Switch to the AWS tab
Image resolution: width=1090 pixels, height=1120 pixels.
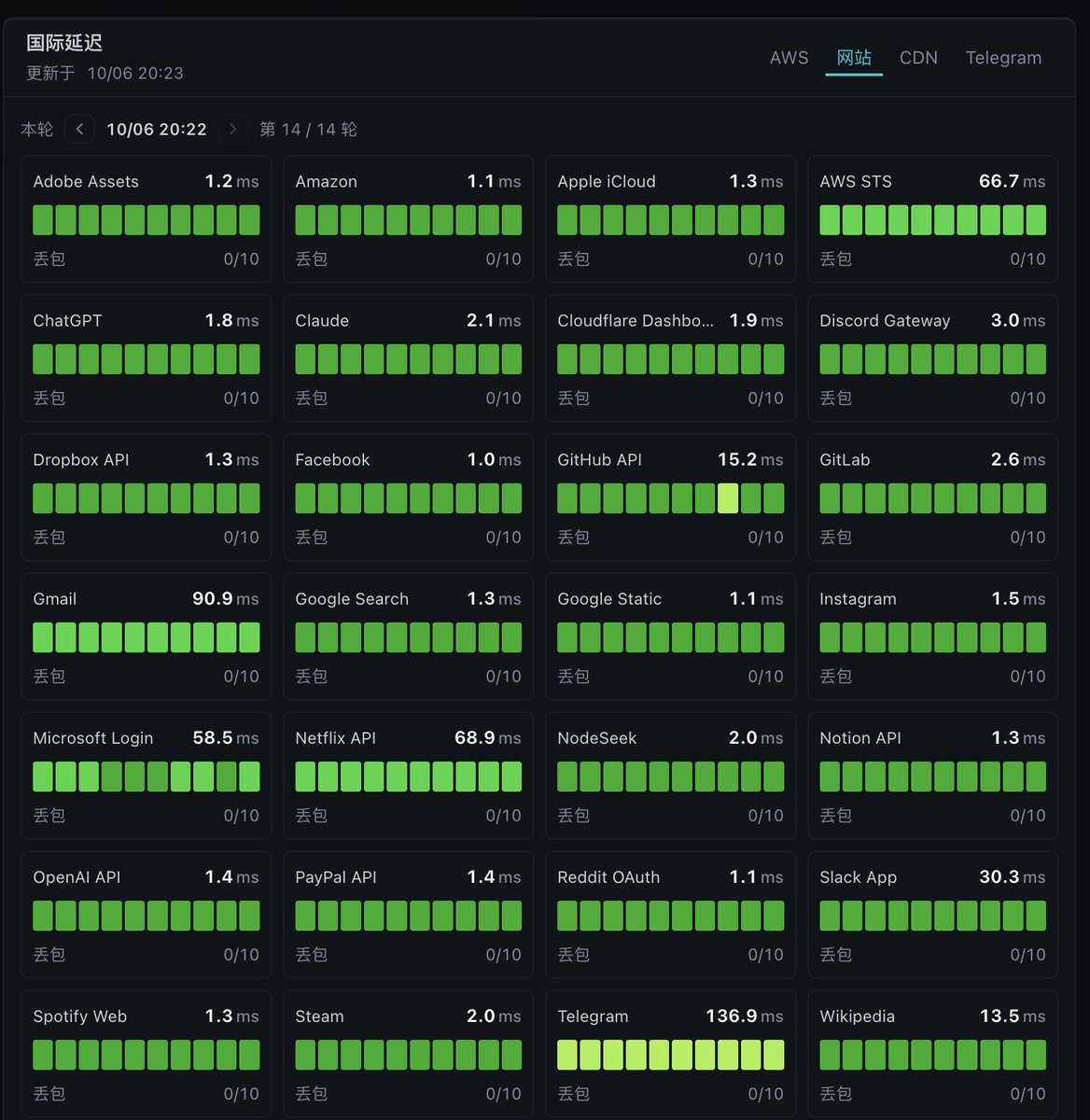pyautogui.click(x=790, y=58)
